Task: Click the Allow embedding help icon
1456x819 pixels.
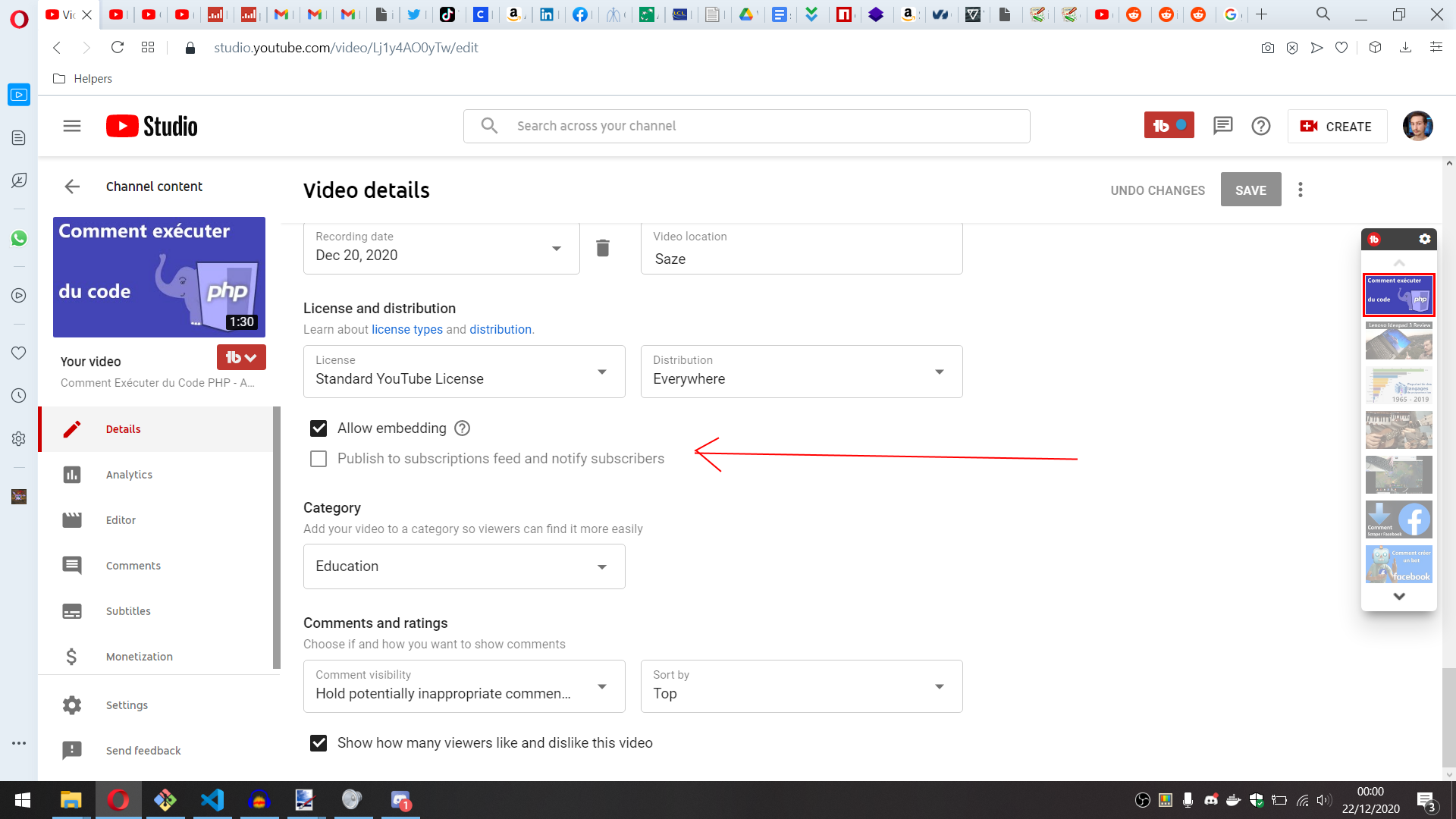Action: coord(462,428)
